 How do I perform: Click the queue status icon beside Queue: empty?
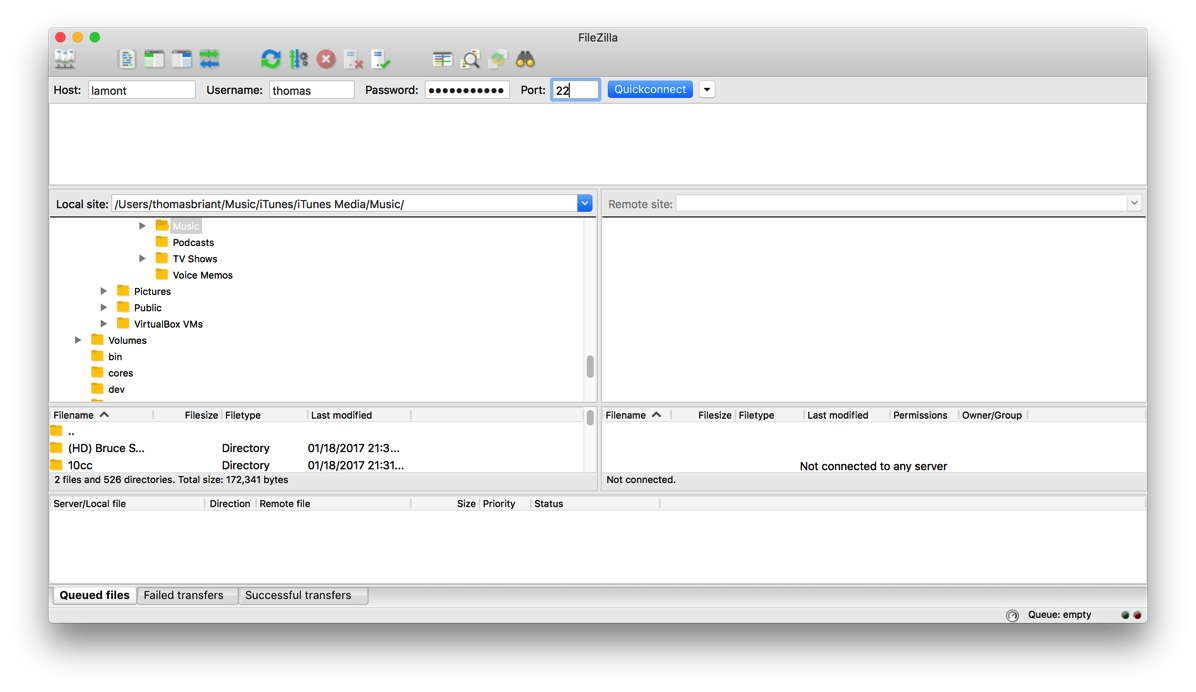[x=1012, y=615]
